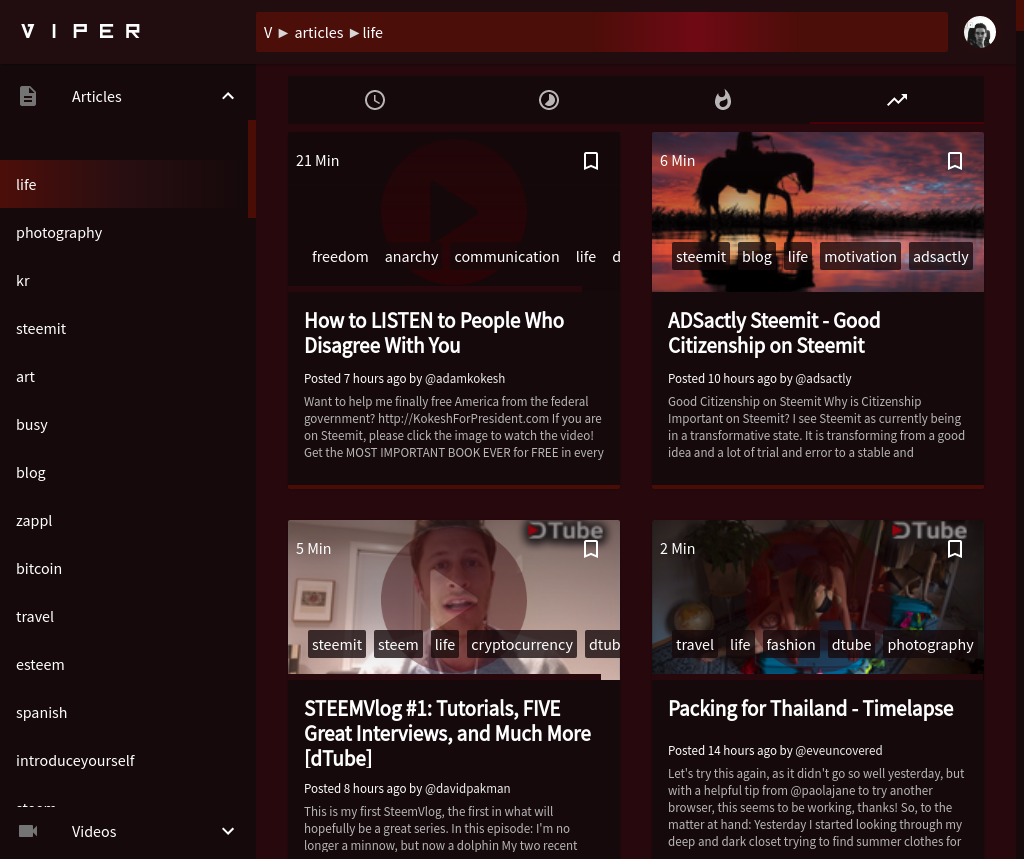
Task: Select the trending-up arrow tab
Action: 897,100
